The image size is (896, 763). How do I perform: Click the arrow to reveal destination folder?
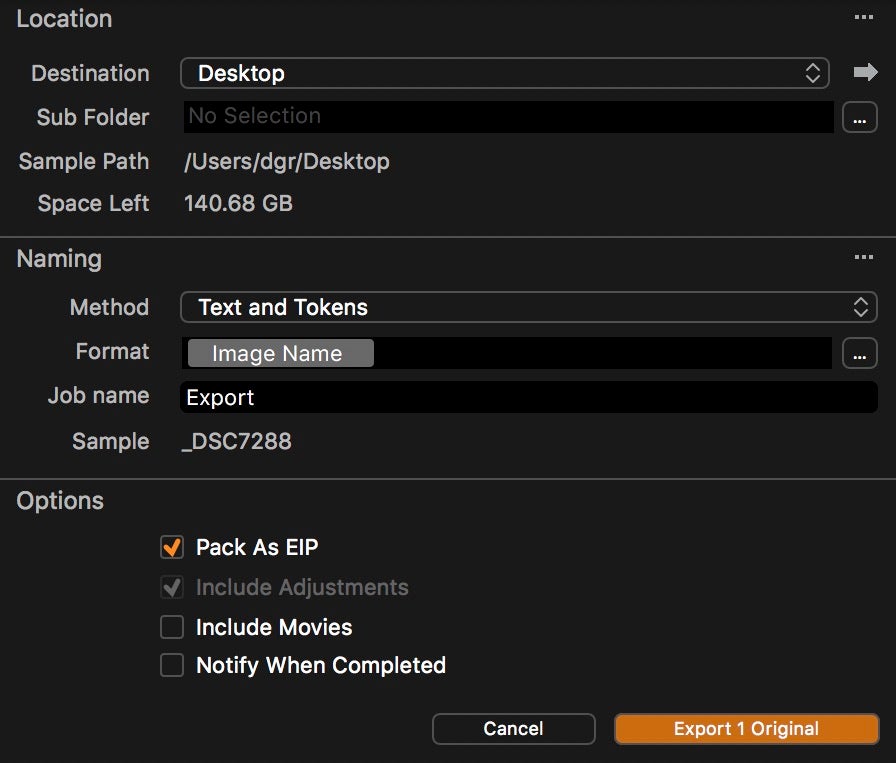click(865, 72)
